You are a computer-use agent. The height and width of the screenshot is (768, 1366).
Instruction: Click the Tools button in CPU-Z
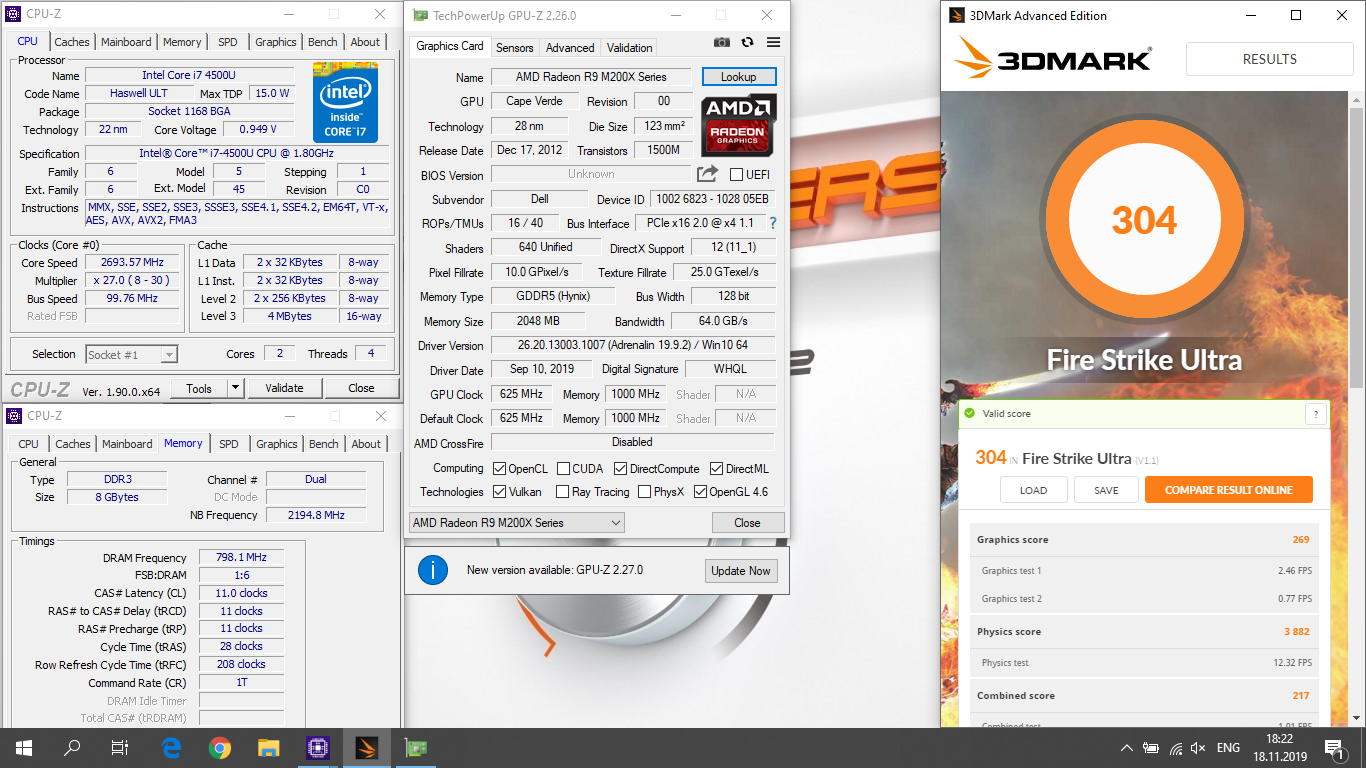pos(199,388)
